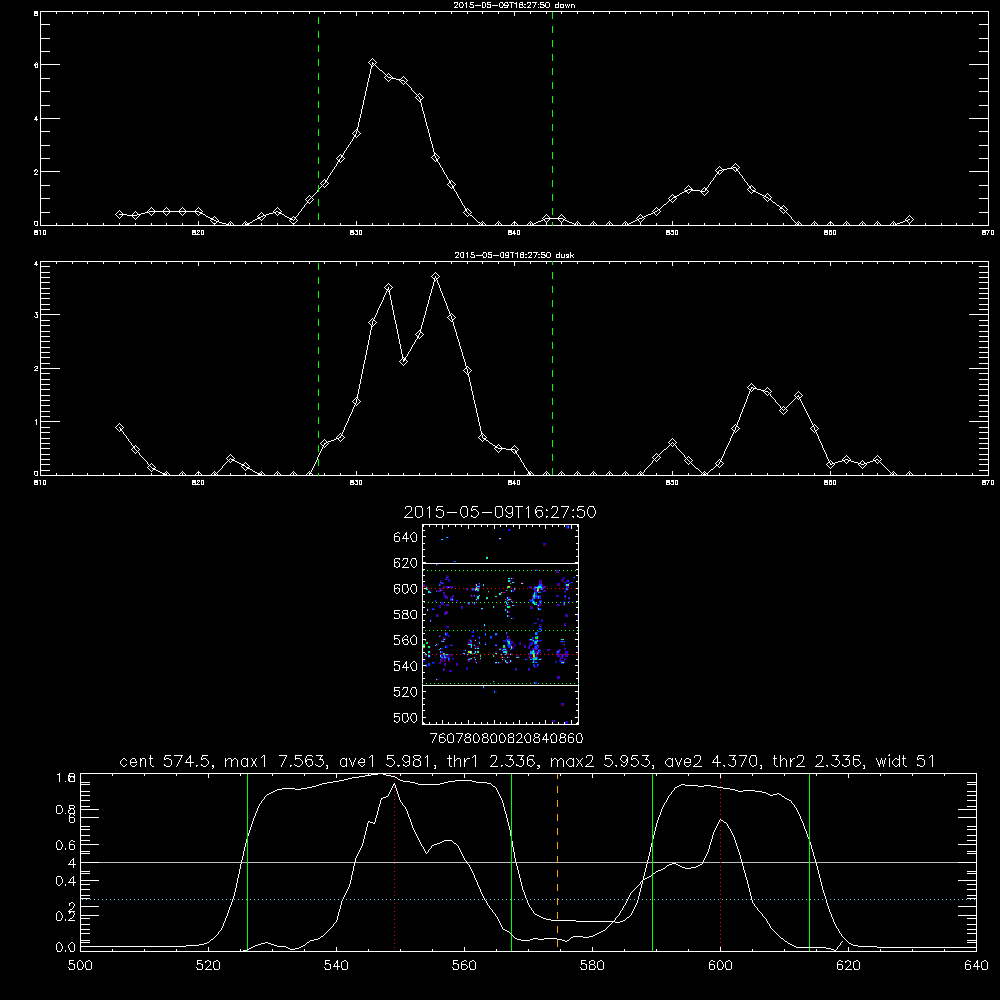Click the lower solid white line in the image
Screen dimensions: 1000x1000
(501, 685)
